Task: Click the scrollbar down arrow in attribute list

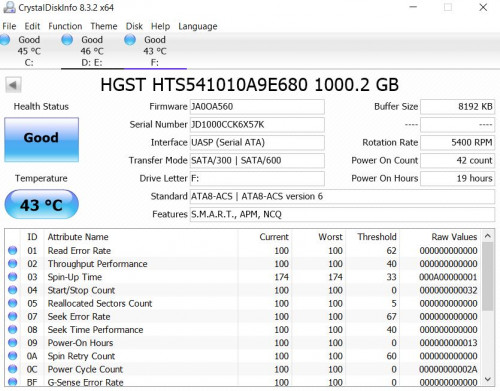Action: pos(488,379)
